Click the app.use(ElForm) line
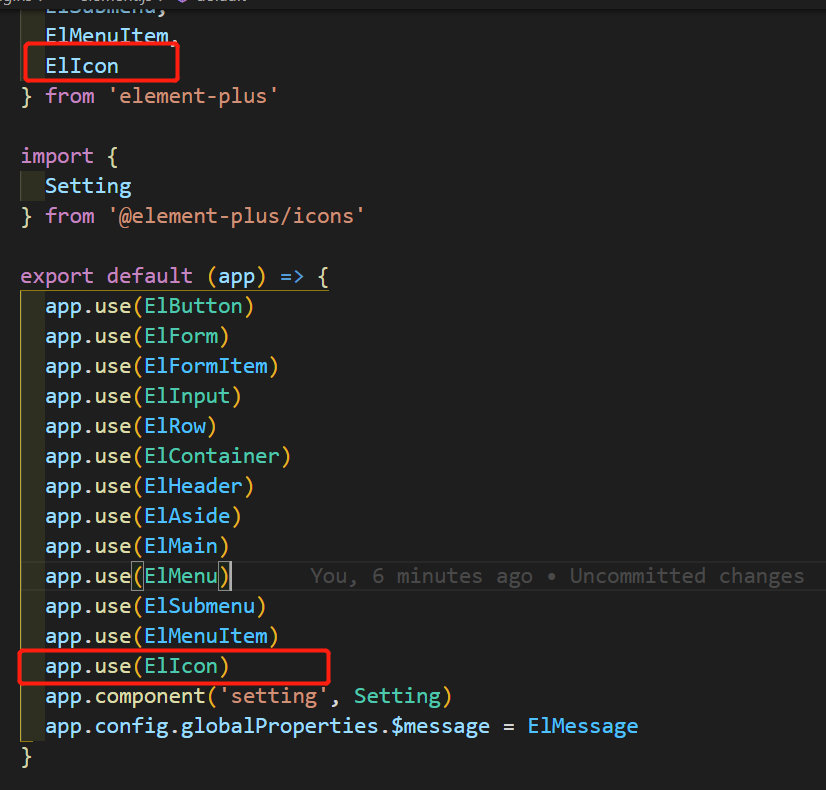The image size is (826, 790). pos(137,336)
